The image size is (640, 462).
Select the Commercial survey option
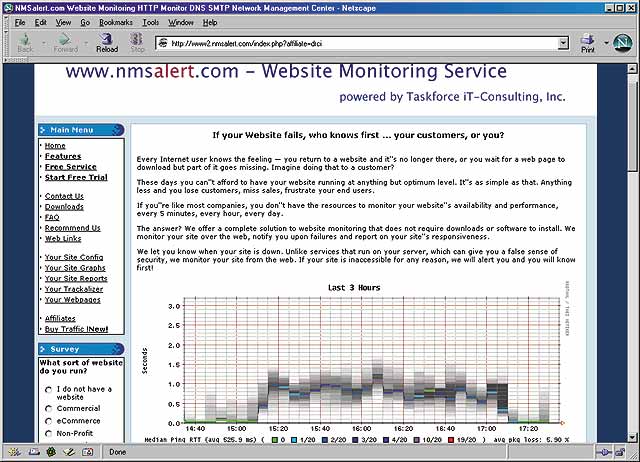pos(49,409)
